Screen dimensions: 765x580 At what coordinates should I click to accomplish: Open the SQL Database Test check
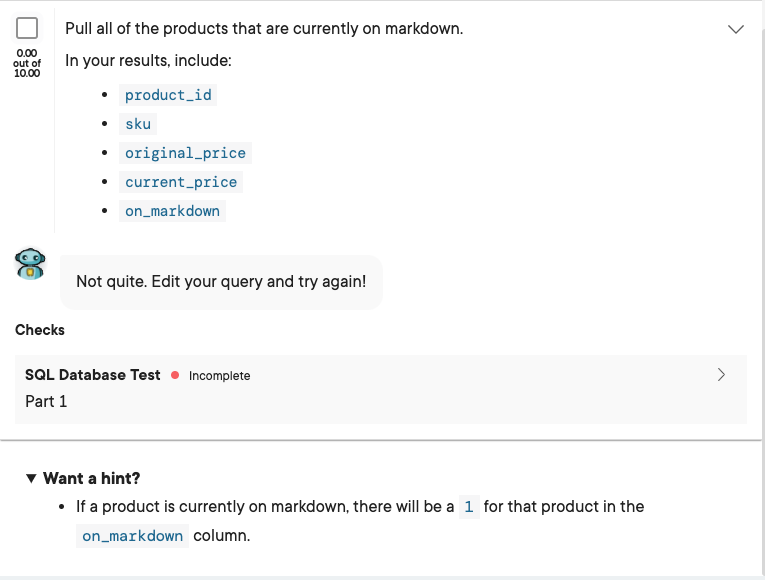[x=92, y=375]
